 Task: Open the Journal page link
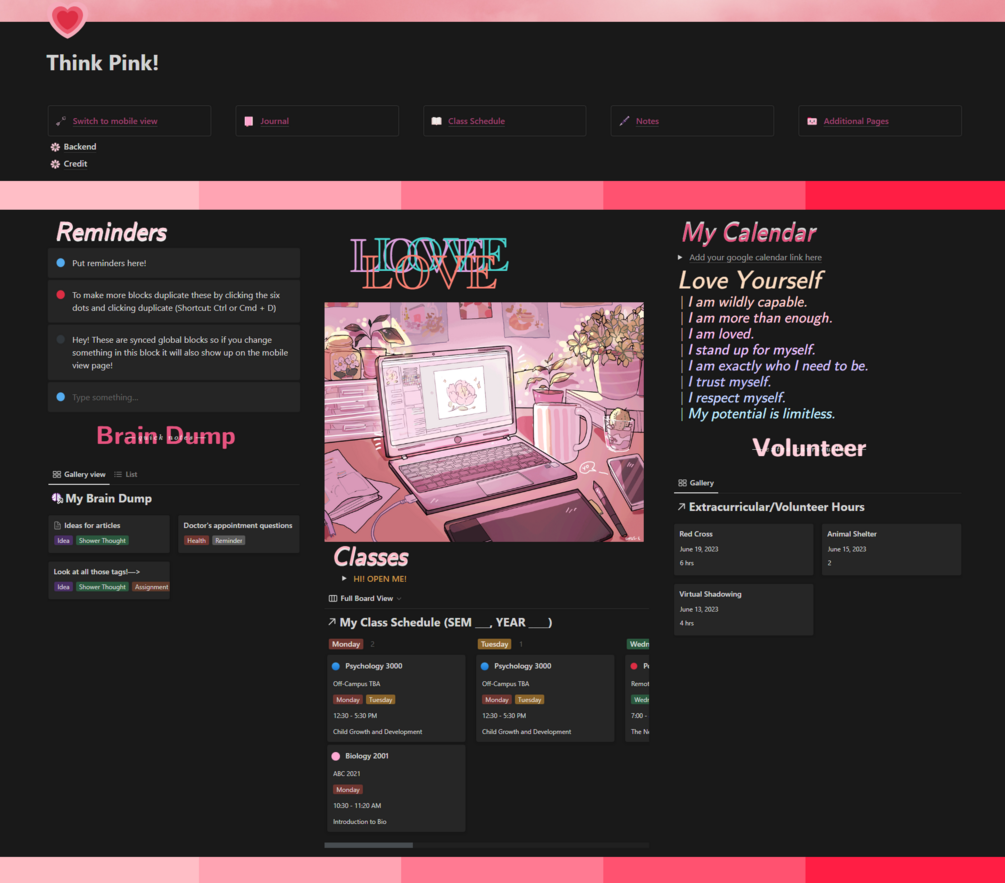click(x=274, y=121)
